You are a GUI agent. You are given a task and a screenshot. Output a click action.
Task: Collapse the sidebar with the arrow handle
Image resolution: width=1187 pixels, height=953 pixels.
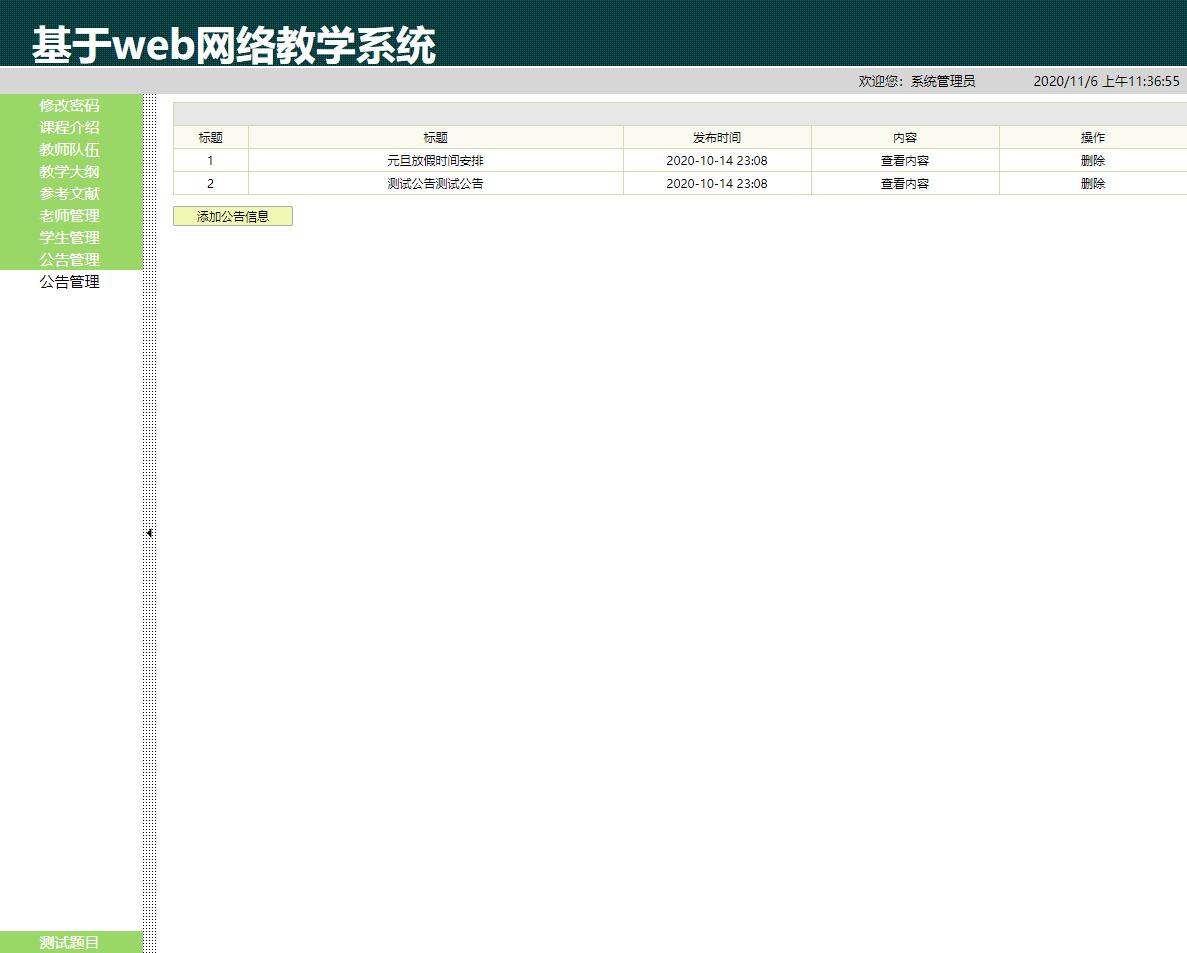tap(149, 533)
